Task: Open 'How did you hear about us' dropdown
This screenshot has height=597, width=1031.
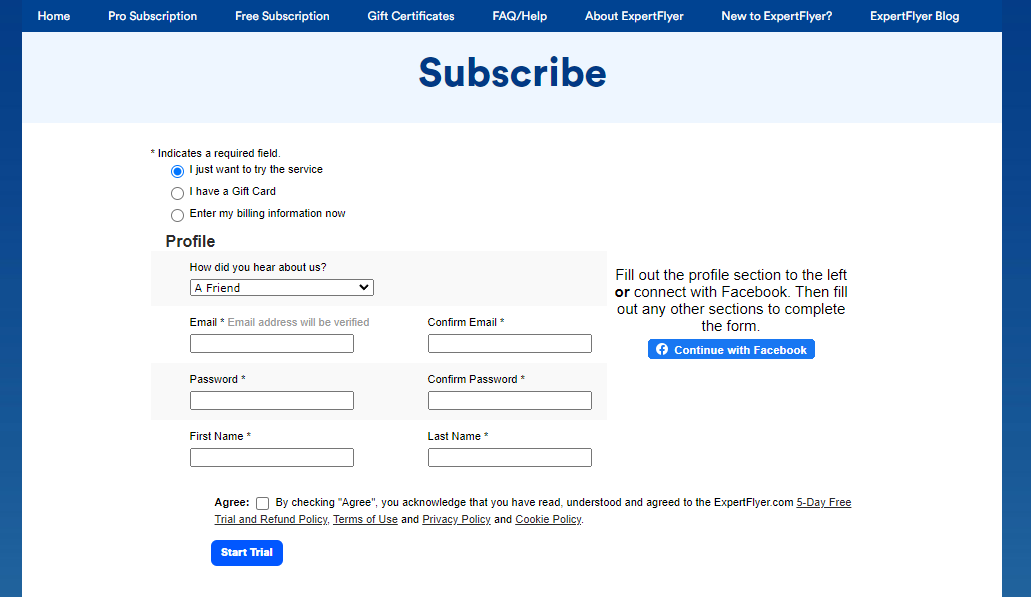Action: 281,287
